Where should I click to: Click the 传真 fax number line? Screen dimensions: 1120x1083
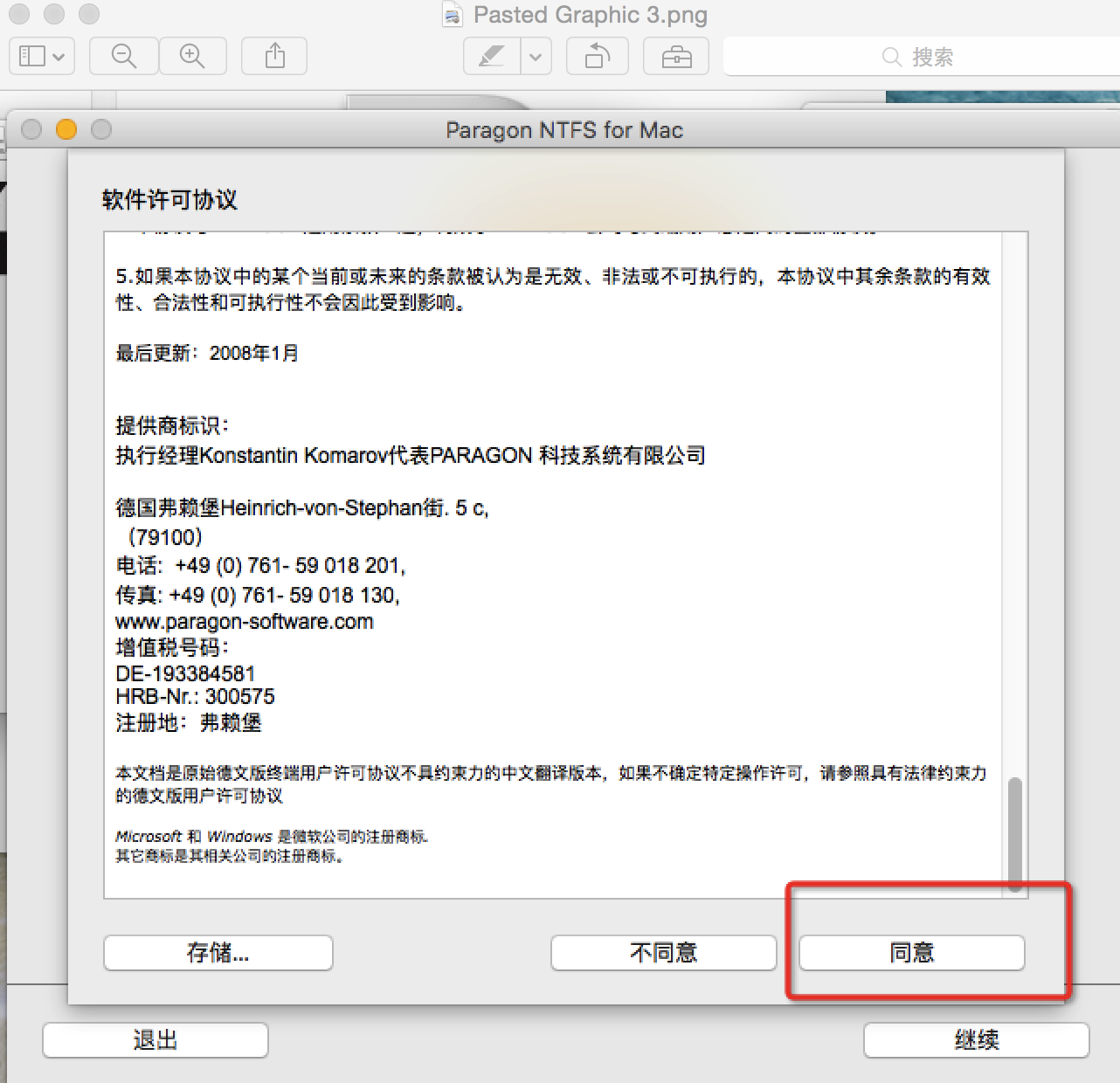click(x=258, y=596)
